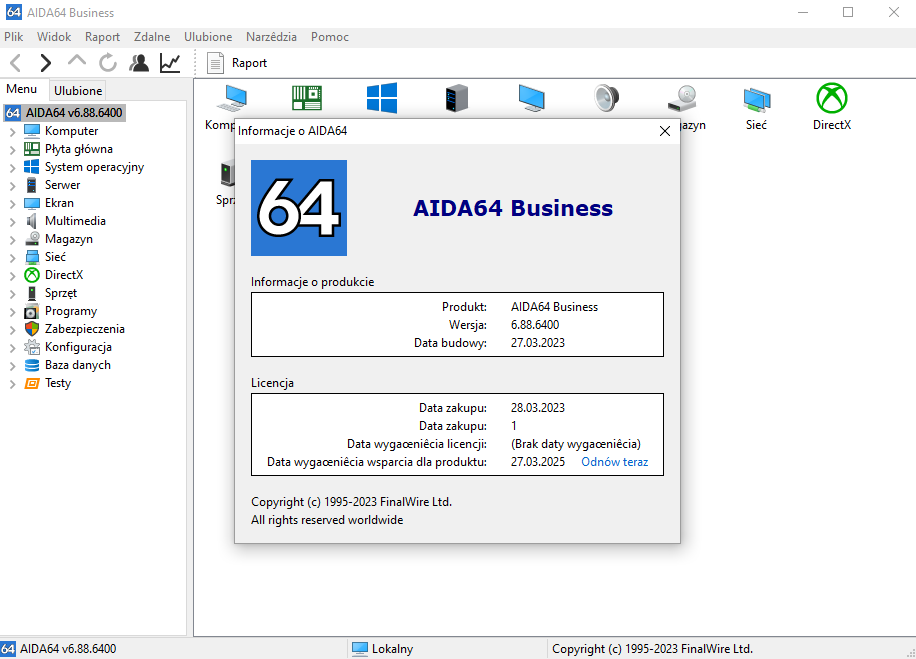Select AIDA64 v6.88.6400 root tree item
Viewport: 916px width, 659px height.
point(74,113)
